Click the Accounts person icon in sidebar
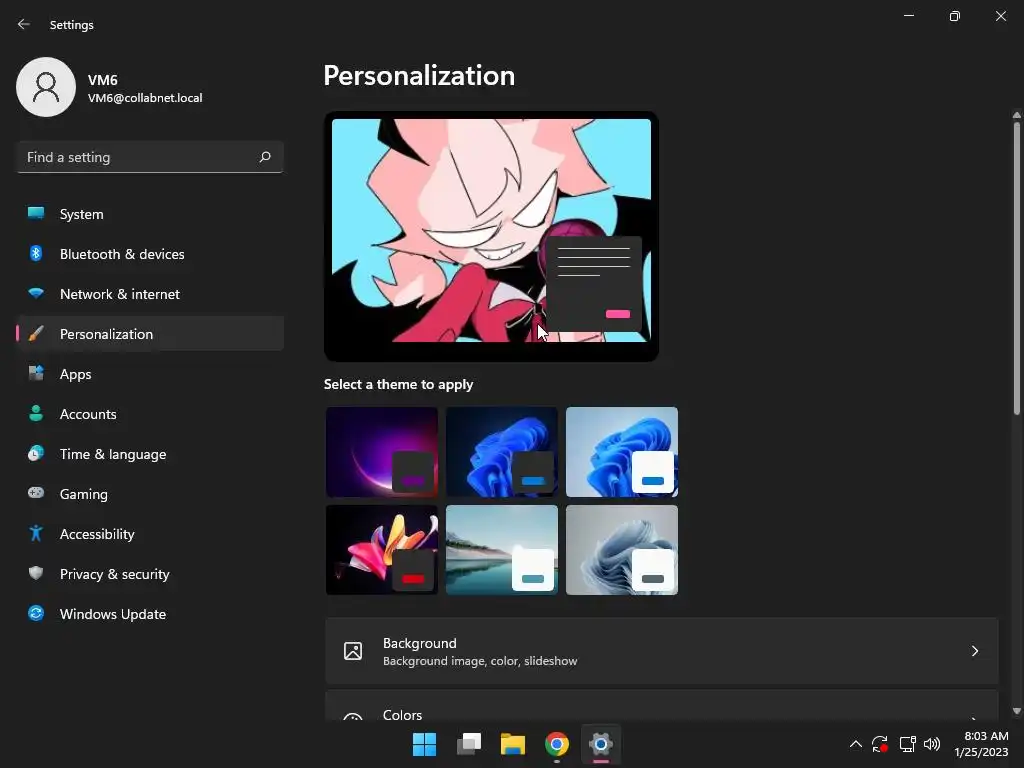This screenshot has height=768, width=1024. (36, 413)
